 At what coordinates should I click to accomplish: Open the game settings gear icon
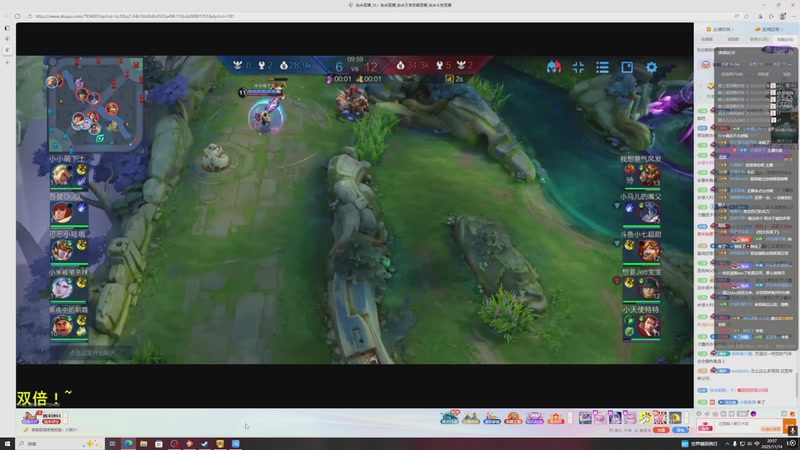point(652,67)
